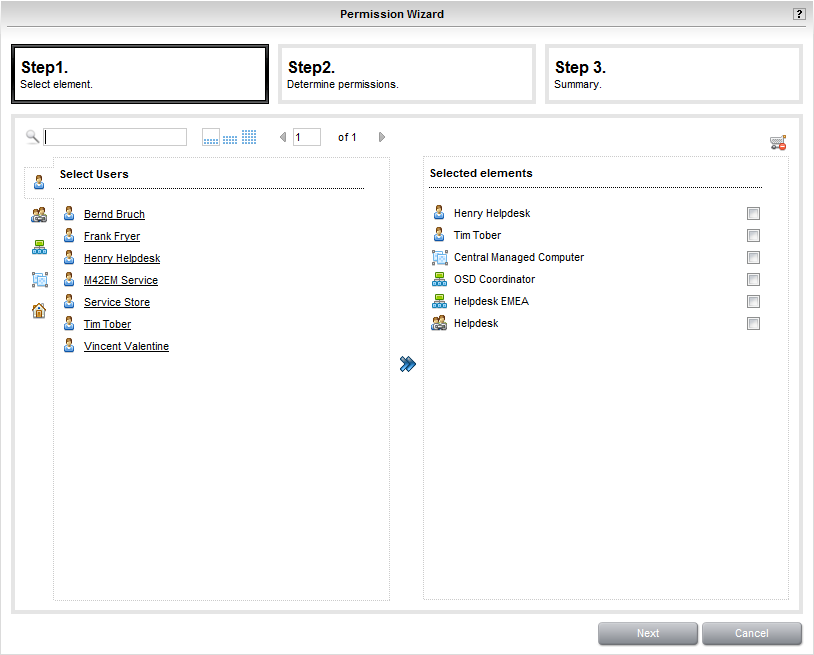The width and height of the screenshot is (814, 655).
Task: Open the M42EM Service link
Action: pos(121,280)
